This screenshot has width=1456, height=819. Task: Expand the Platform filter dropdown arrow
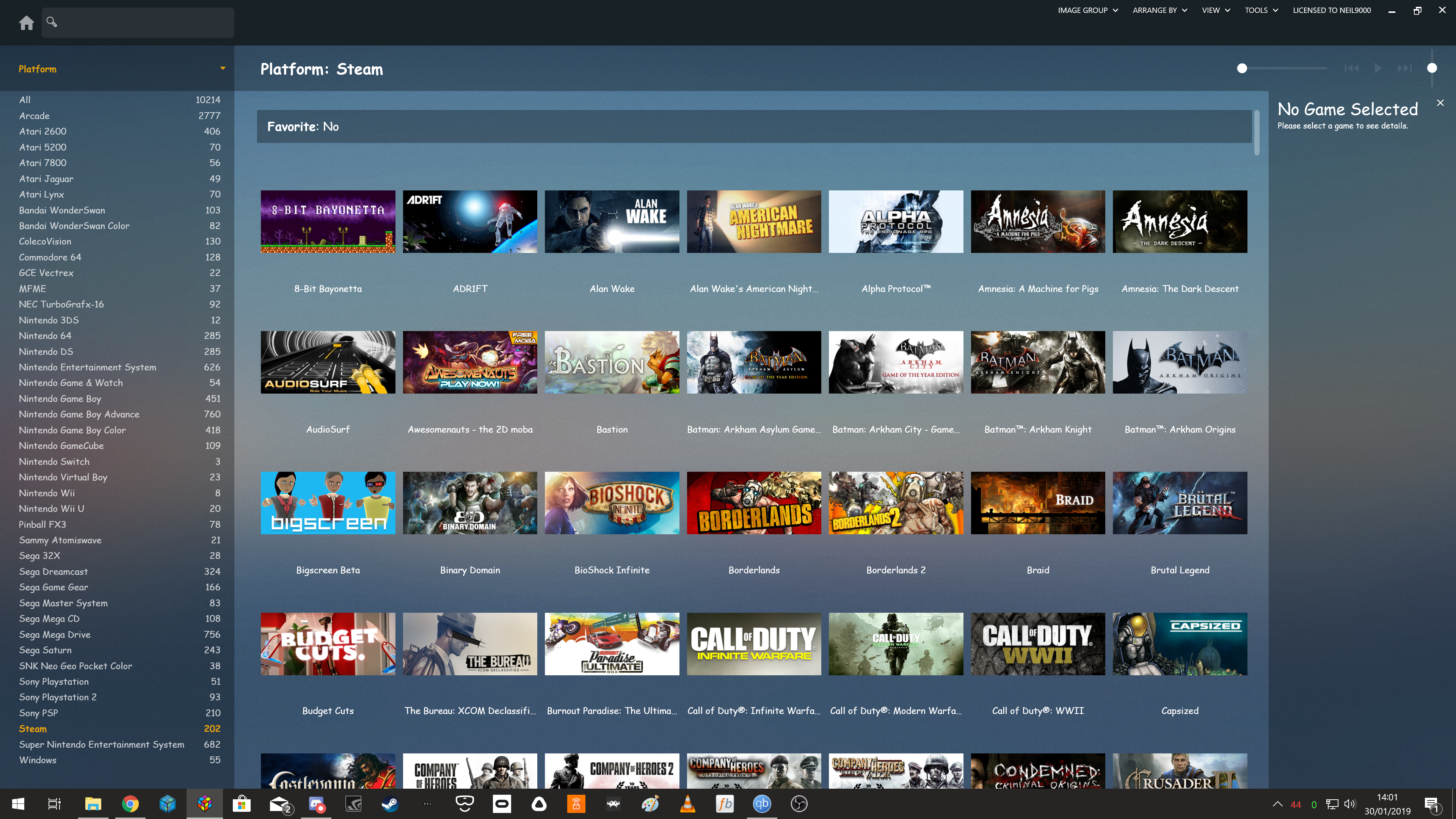click(223, 68)
